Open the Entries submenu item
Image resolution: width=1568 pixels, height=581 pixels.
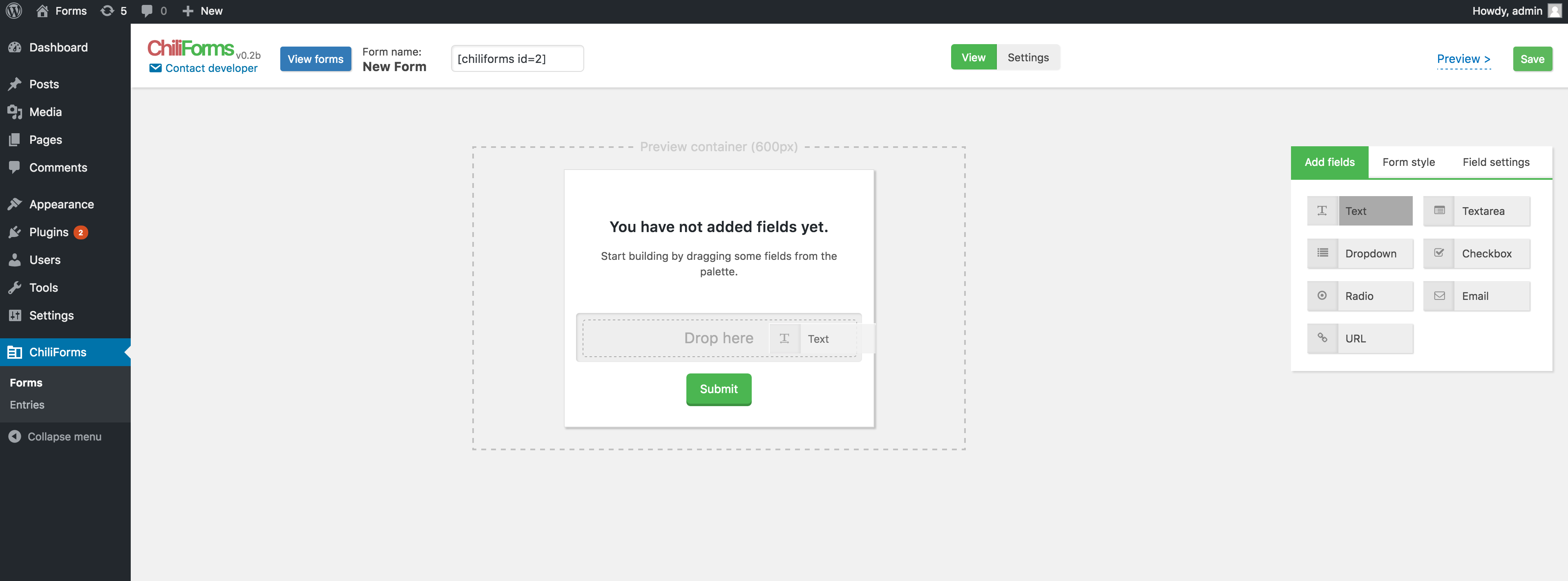click(27, 405)
